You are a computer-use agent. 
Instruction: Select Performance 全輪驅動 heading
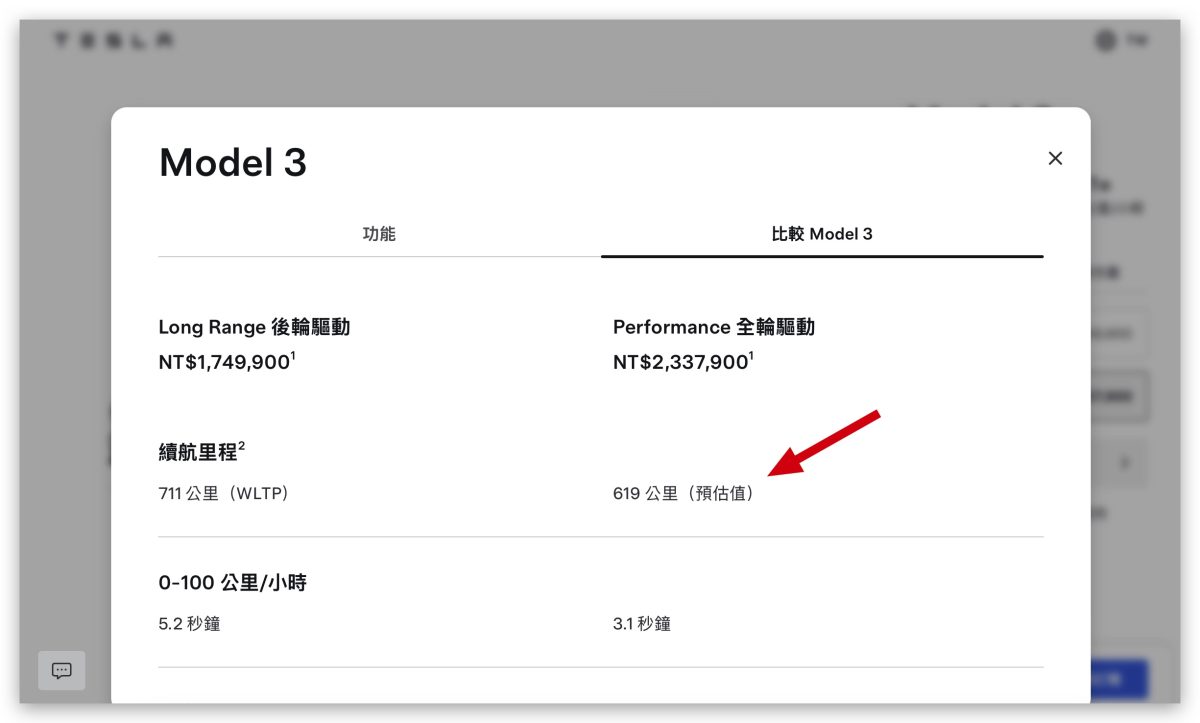[x=714, y=327]
